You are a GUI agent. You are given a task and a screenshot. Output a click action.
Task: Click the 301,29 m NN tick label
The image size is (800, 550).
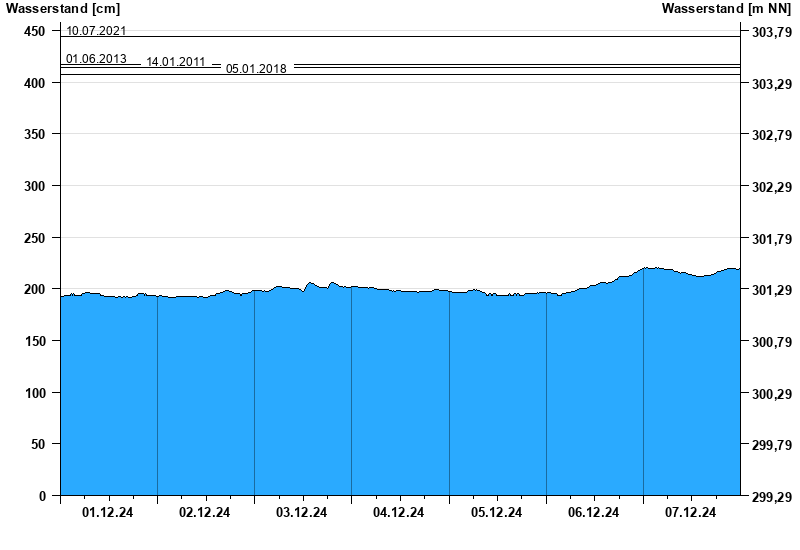click(771, 290)
